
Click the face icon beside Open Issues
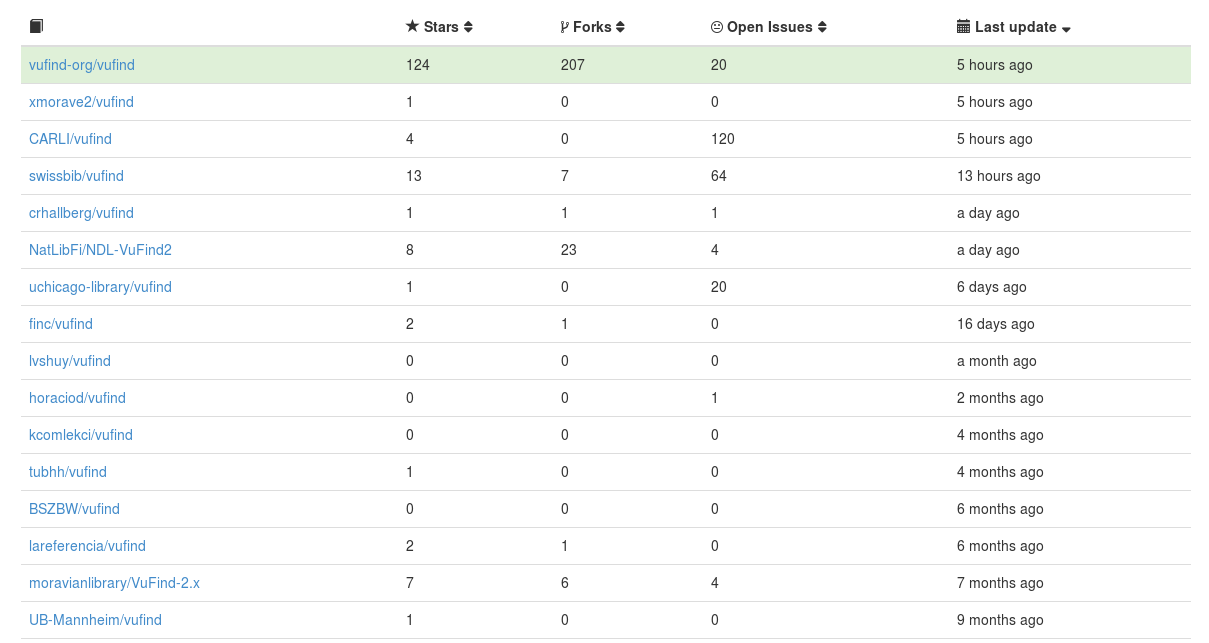[717, 27]
